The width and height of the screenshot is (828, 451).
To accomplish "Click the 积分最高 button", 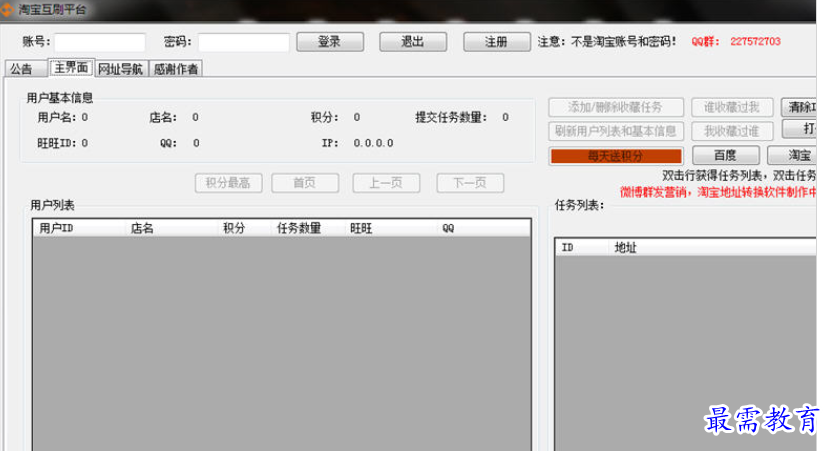I will (228, 183).
